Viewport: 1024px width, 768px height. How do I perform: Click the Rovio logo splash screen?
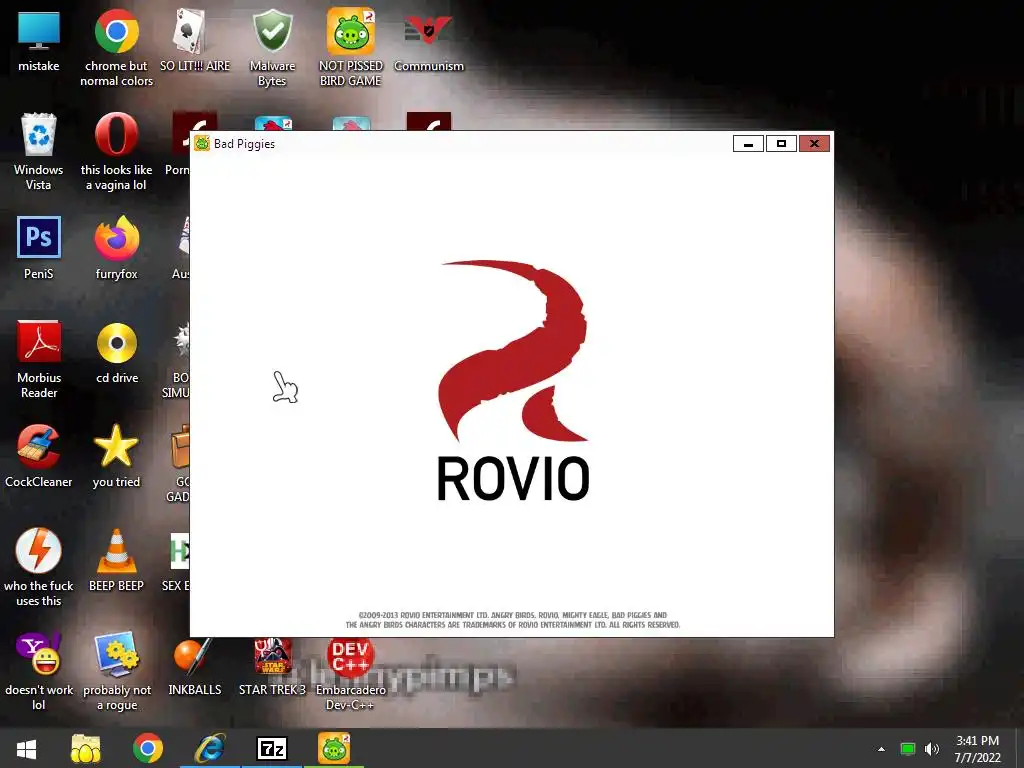pos(513,381)
